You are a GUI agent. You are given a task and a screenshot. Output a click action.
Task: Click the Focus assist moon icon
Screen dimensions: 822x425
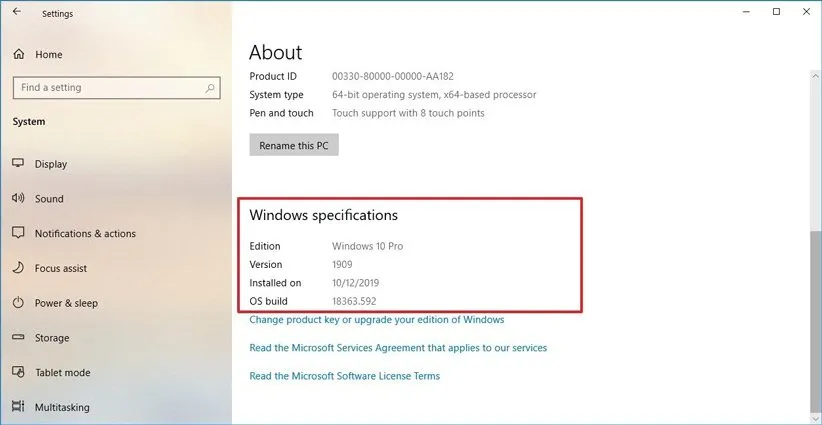point(18,268)
